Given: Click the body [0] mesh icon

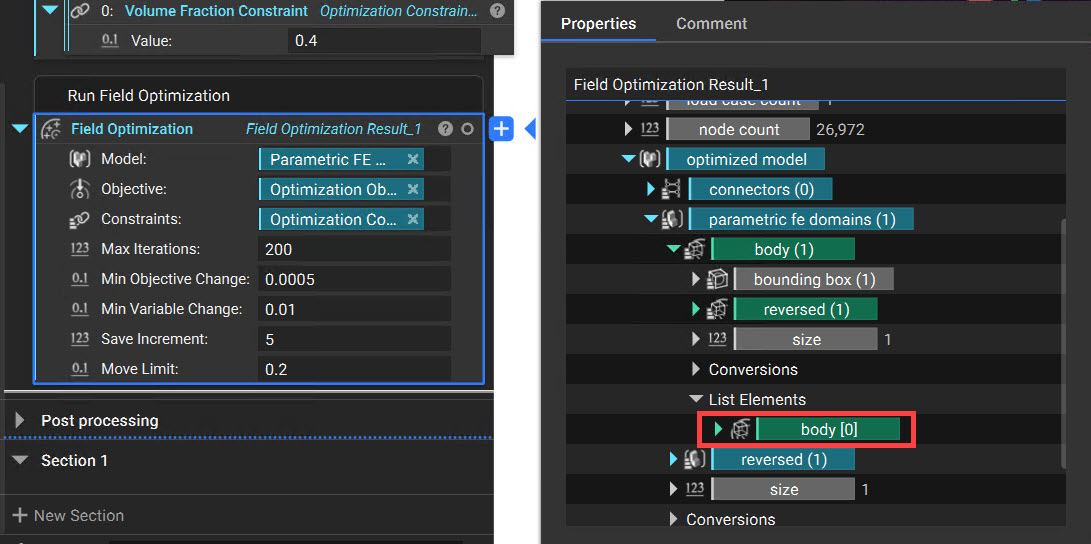Looking at the screenshot, I should (741, 430).
